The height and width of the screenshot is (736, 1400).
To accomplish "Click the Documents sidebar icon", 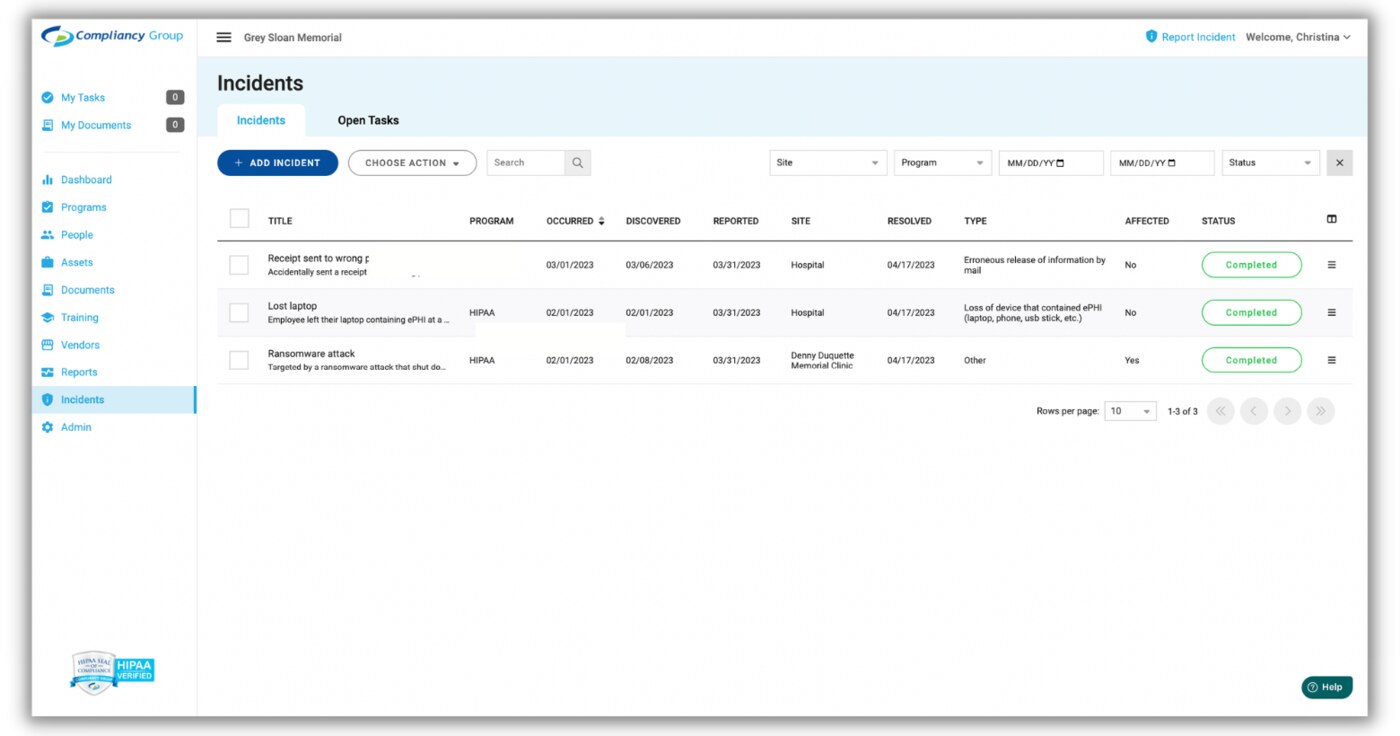I will tap(47, 290).
